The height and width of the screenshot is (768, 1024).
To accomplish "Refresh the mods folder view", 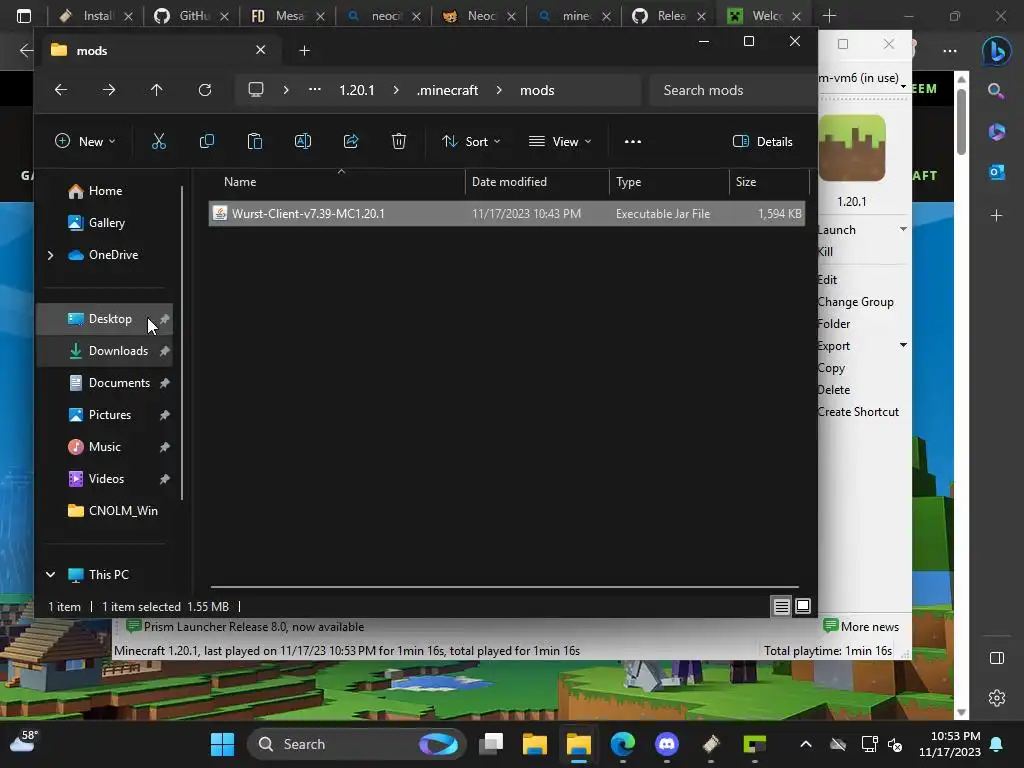I will coord(205,90).
